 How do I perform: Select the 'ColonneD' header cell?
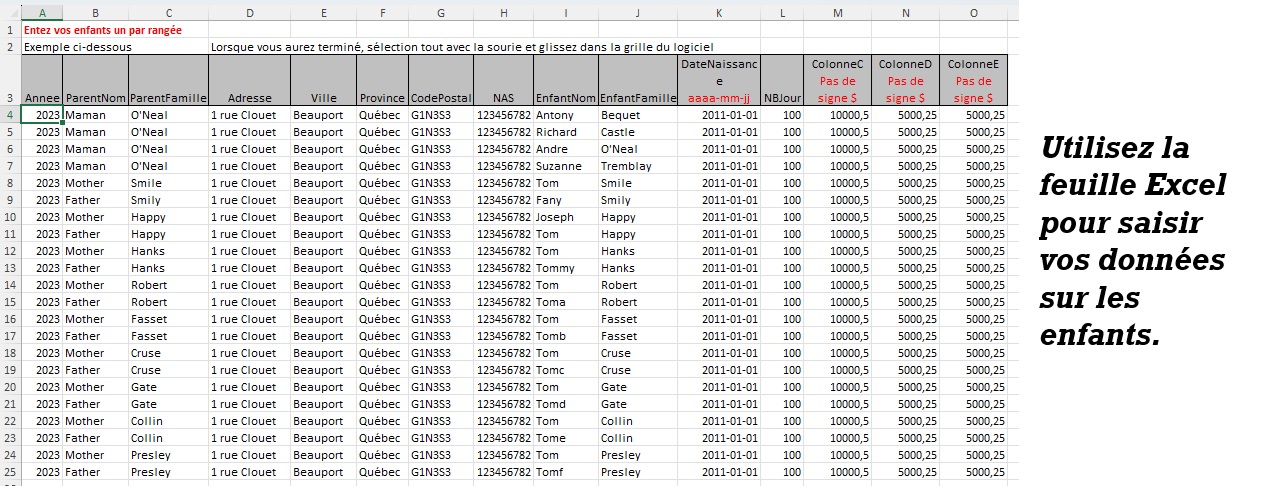(x=905, y=80)
